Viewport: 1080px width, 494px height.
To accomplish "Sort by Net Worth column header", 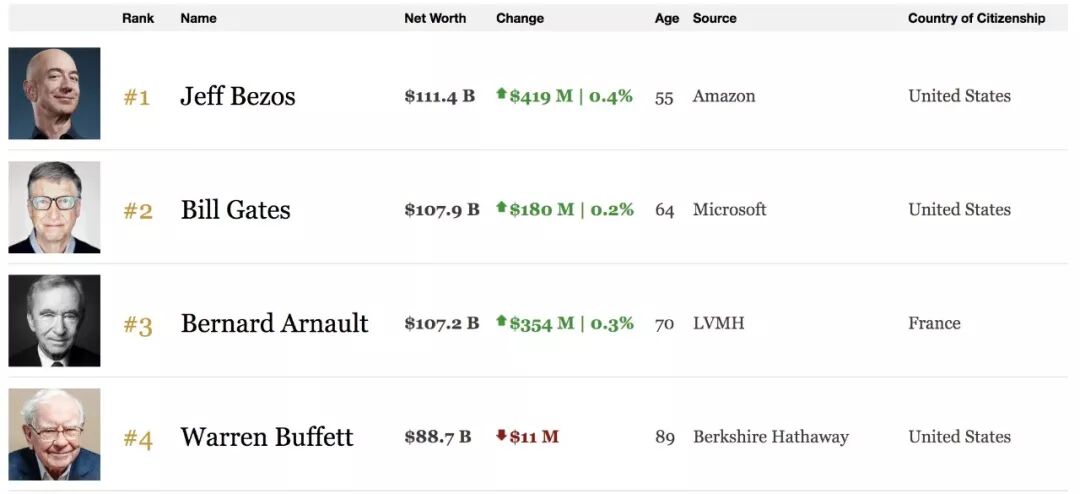I will pos(435,18).
